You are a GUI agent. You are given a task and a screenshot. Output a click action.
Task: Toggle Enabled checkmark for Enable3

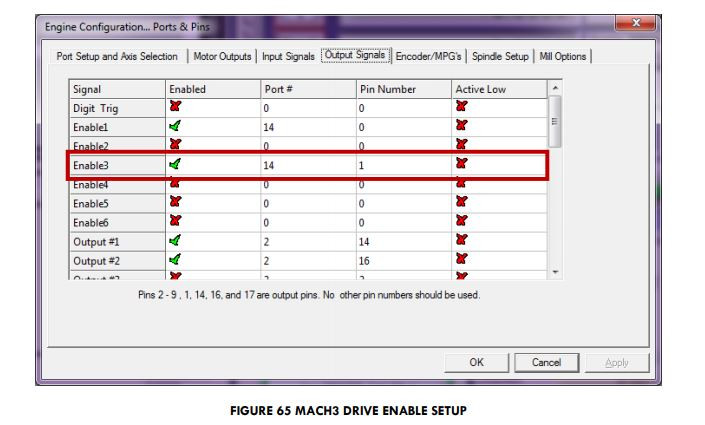point(175,164)
